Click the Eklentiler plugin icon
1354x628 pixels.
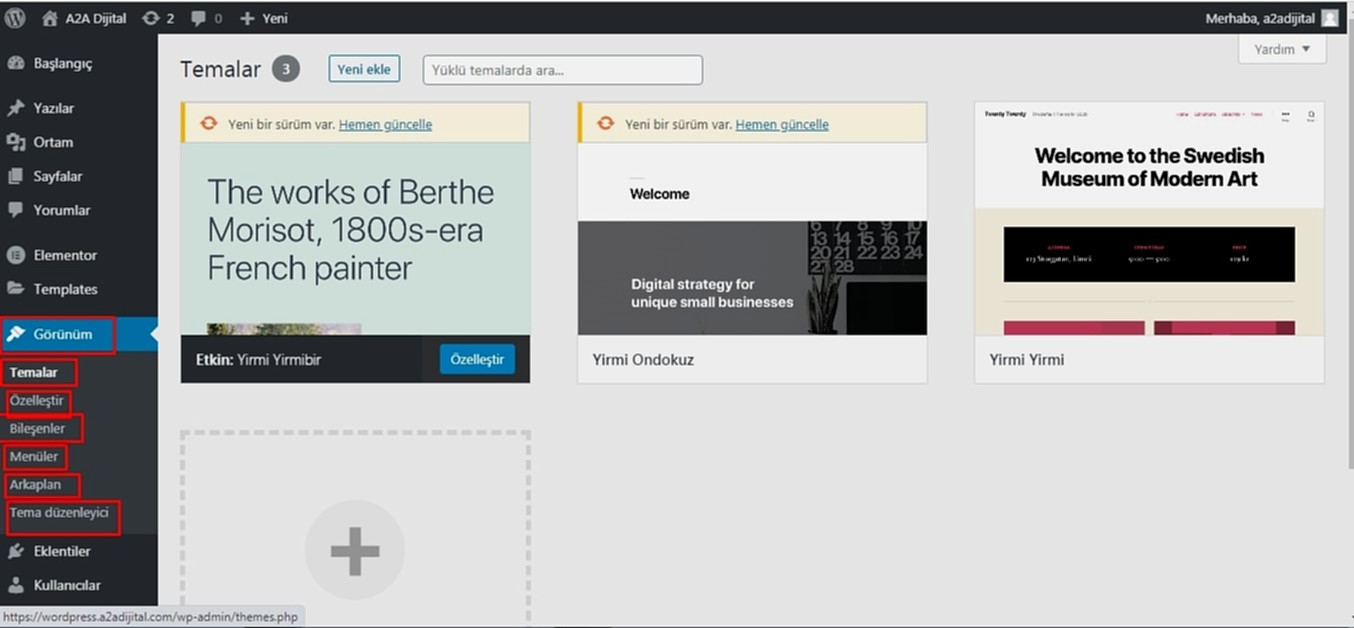(x=16, y=551)
